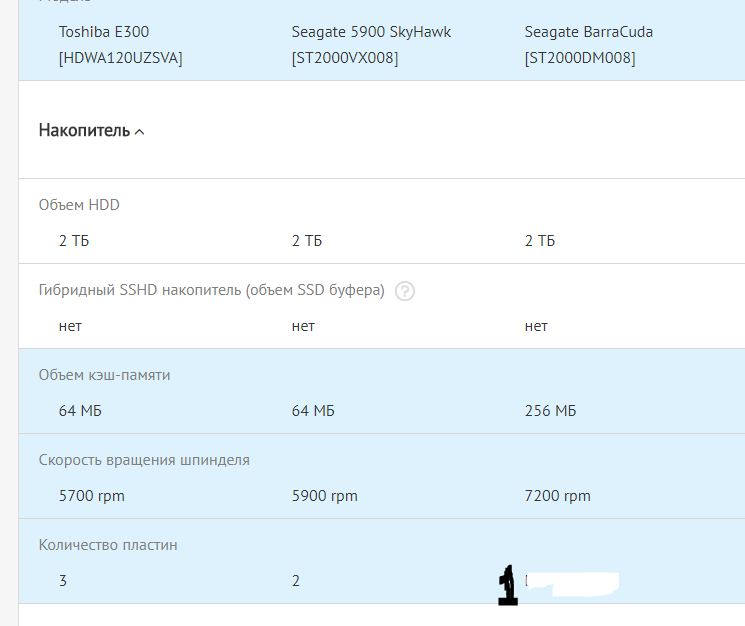Click the help icon beside Гибридный SSHD накопитель
Viewport: 745px width, 626px height.
pyautogui.click(x=404, y=291)
